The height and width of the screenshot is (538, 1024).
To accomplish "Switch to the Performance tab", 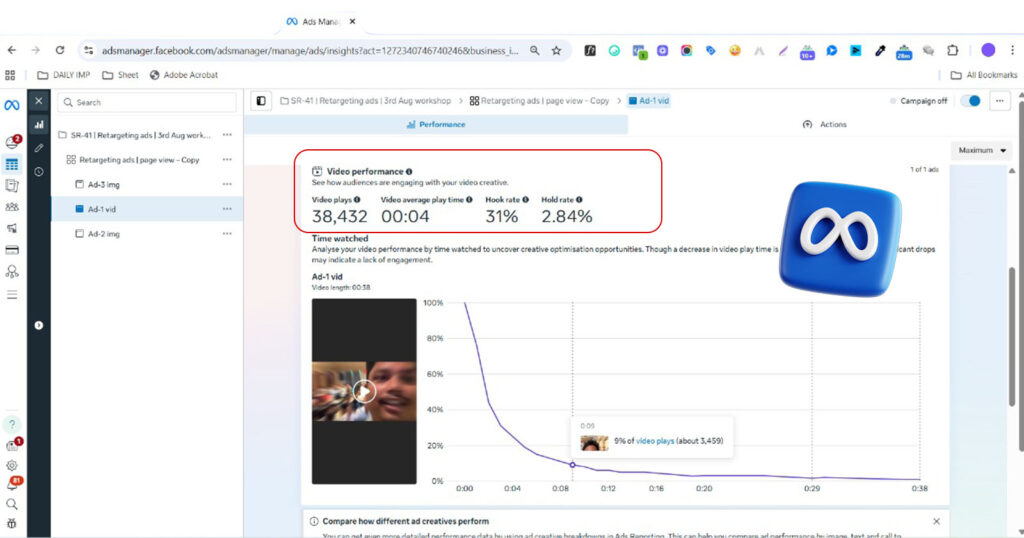I will tap(436, 125).
